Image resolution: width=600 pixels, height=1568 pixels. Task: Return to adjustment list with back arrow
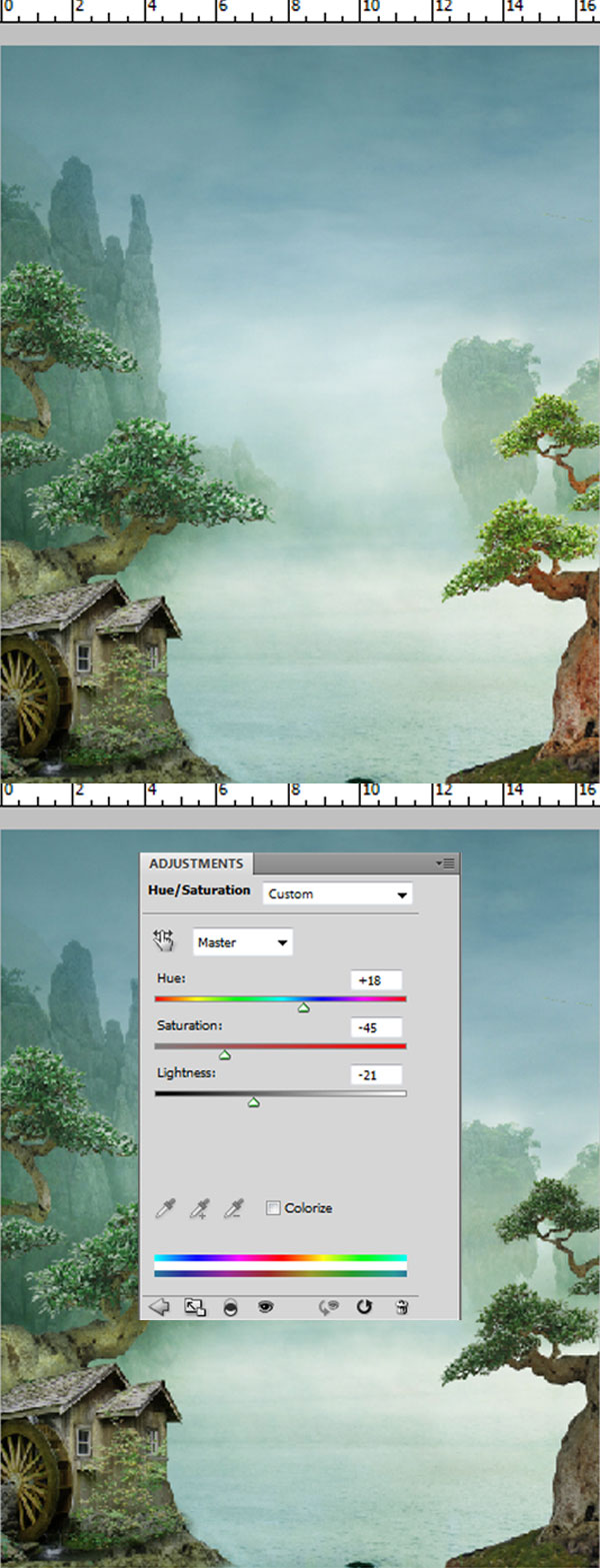pos(158,1306)
